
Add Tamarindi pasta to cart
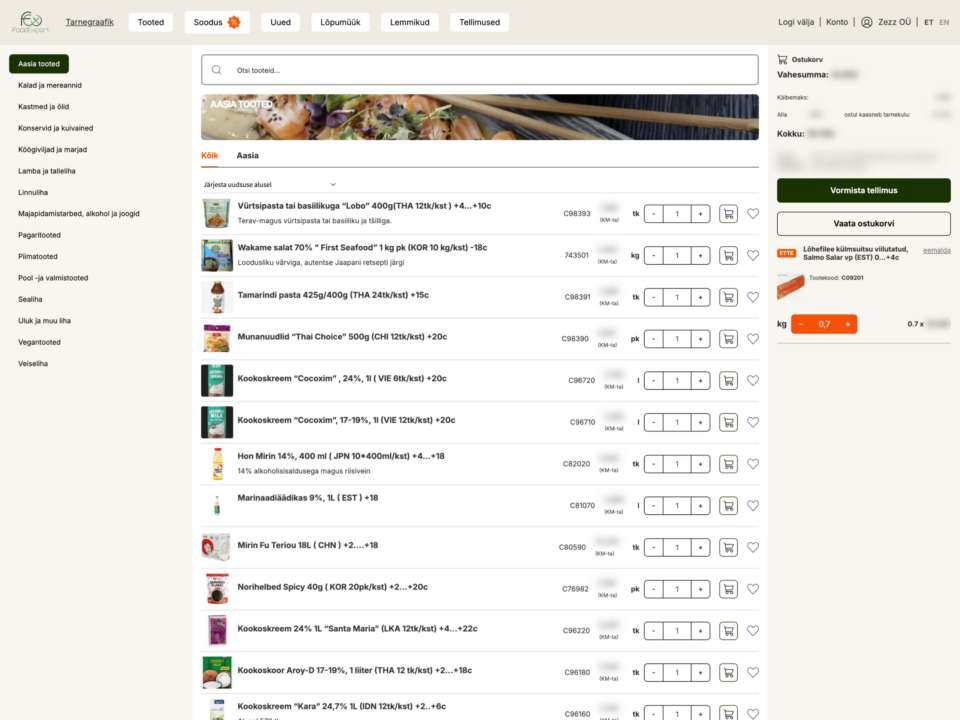click(x=728, y=297)
